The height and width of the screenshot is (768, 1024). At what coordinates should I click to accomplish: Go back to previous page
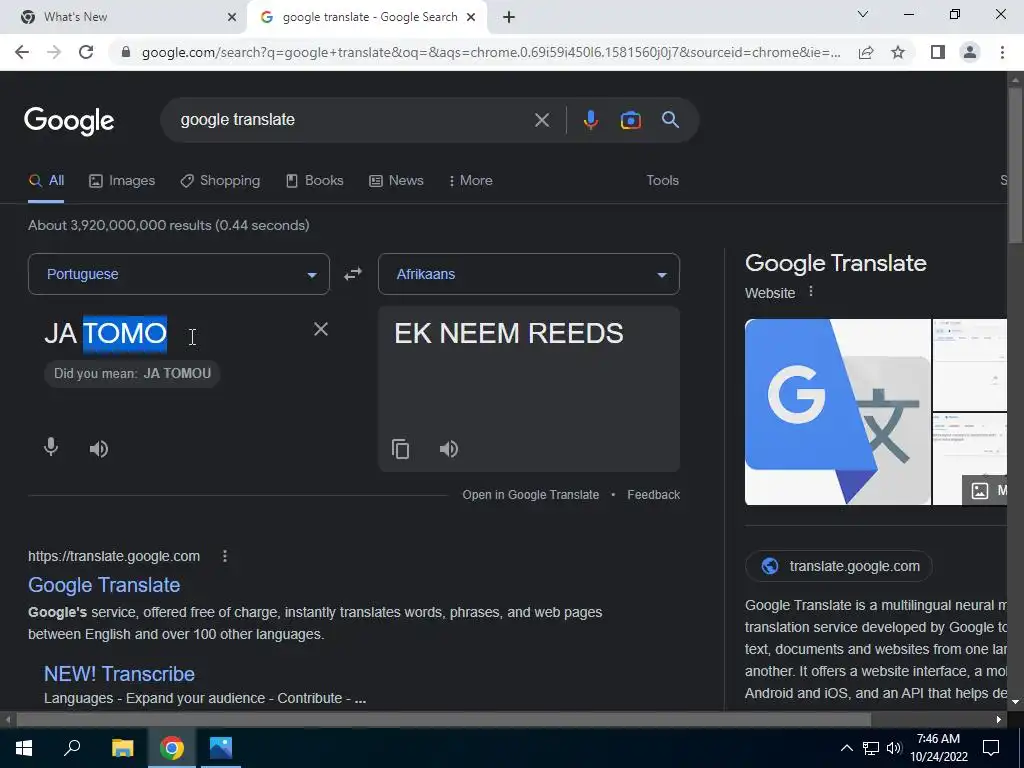(x=22, y=52)
